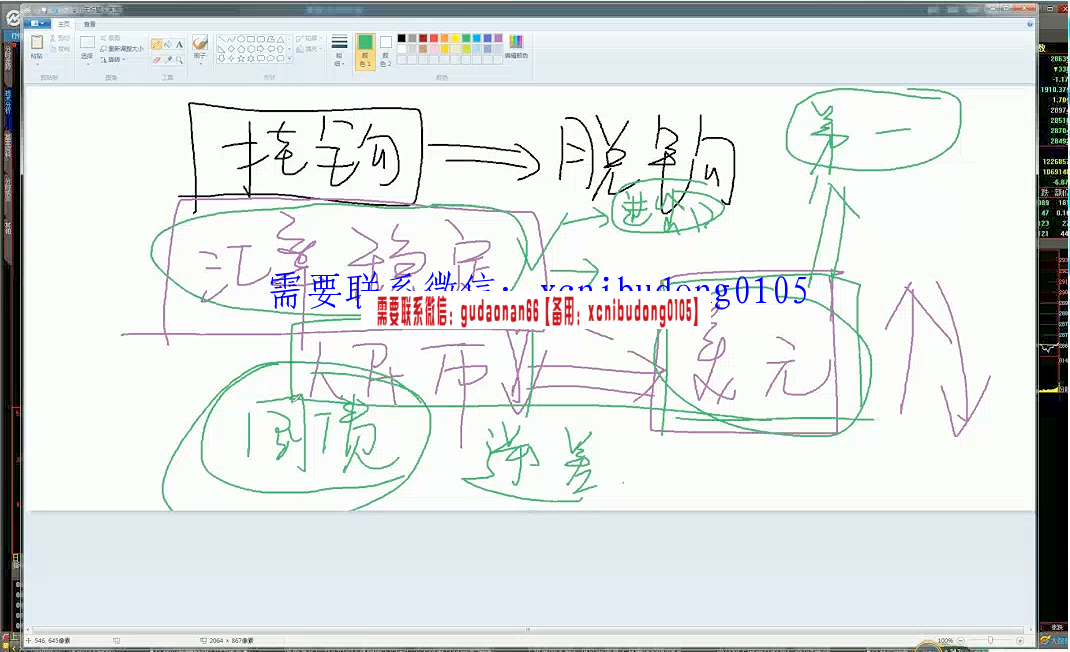The height and width of the screenshot is (652, 1070).
Task: Pick the Color picker eyedropper tool
Action: click(x=168, y=59)
